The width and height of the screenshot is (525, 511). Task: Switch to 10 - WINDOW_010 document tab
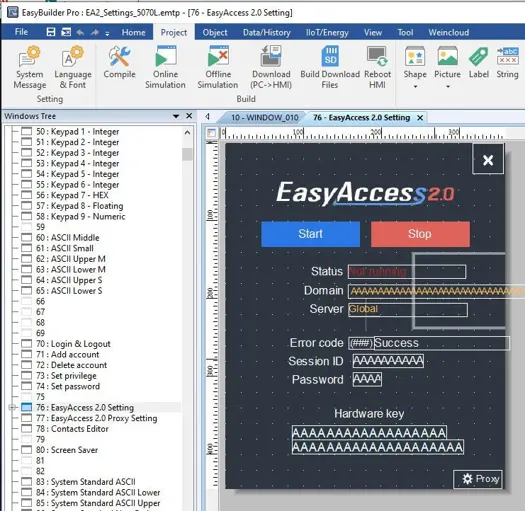pos(264,118)
